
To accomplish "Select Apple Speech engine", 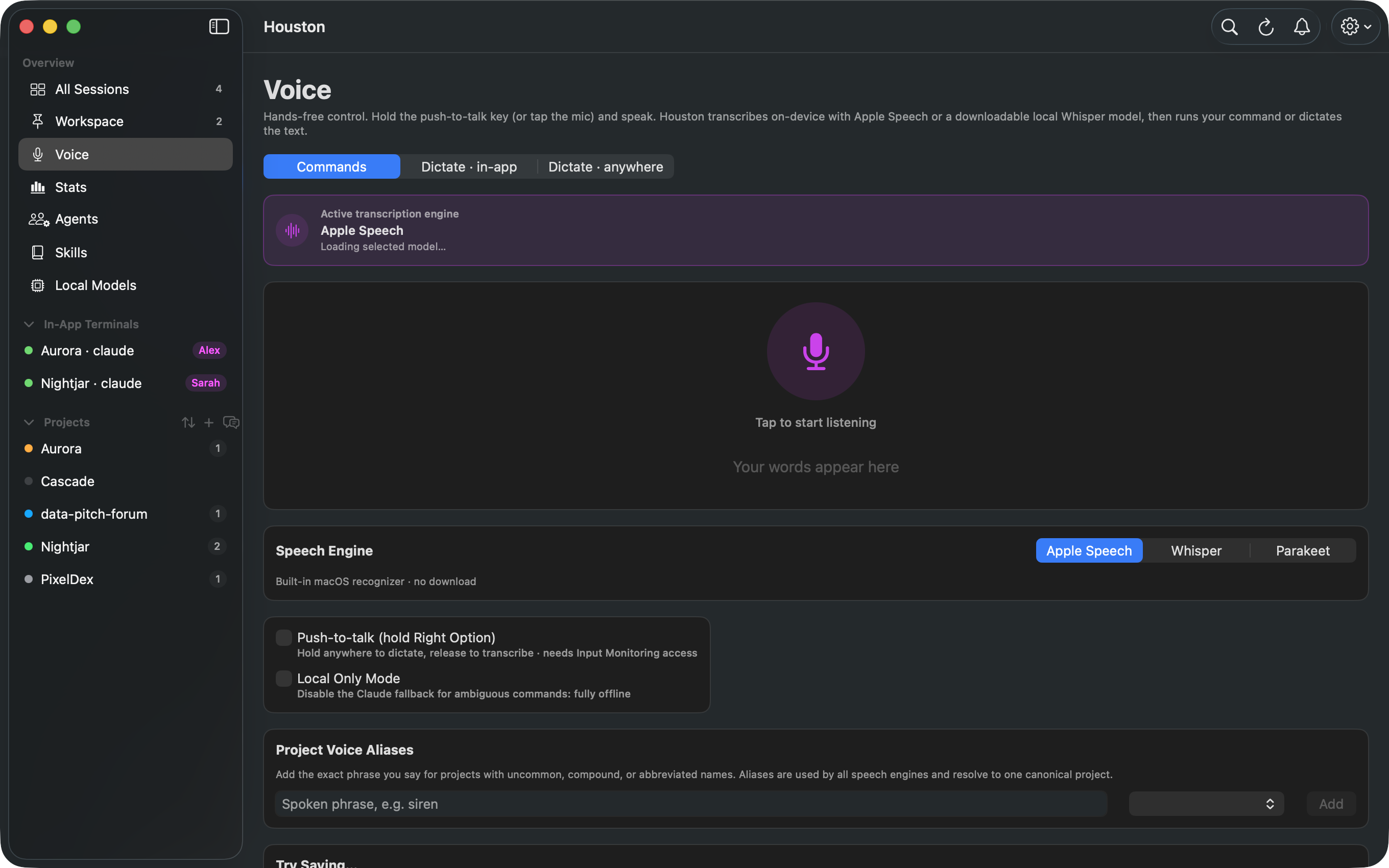I will (1089, 550).
